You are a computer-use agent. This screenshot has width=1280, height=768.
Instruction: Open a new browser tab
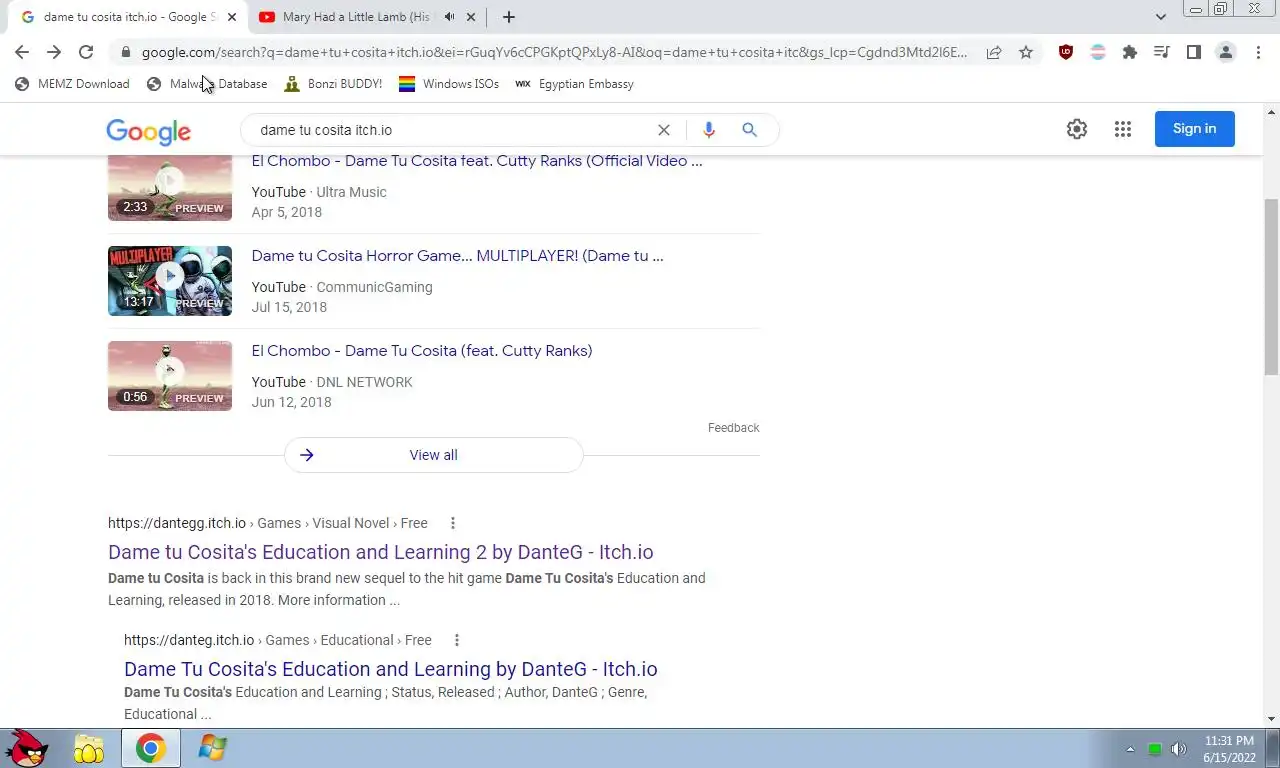coord(509,17)
